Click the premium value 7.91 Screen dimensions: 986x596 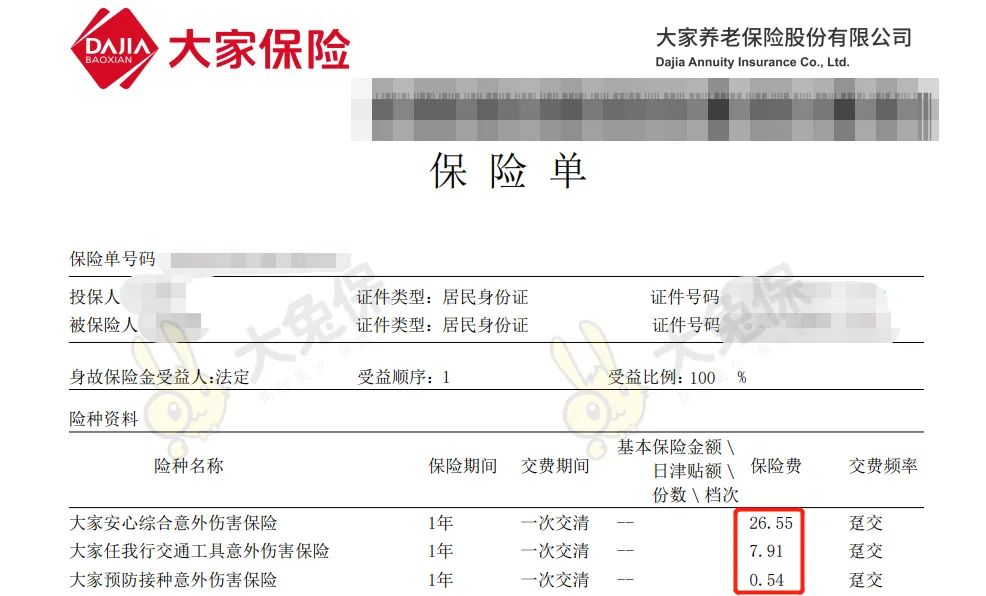click(766, 551)
